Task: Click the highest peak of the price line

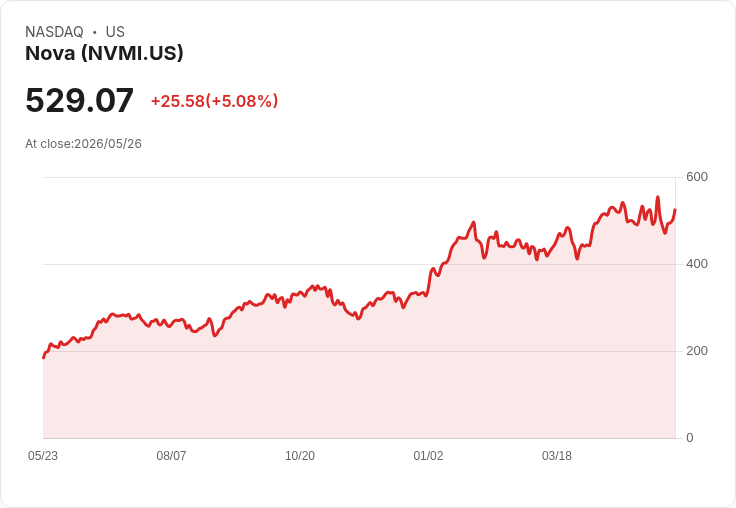Action: point(658,197)
